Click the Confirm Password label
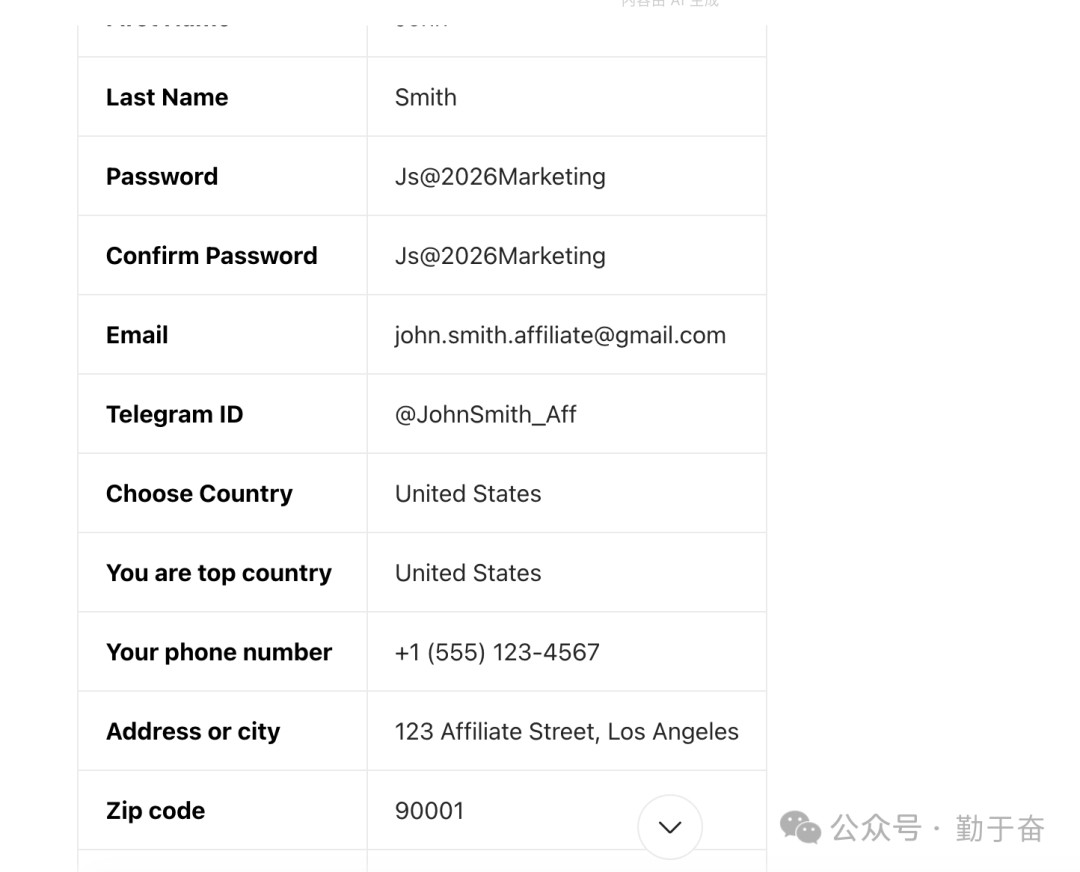 212,255
